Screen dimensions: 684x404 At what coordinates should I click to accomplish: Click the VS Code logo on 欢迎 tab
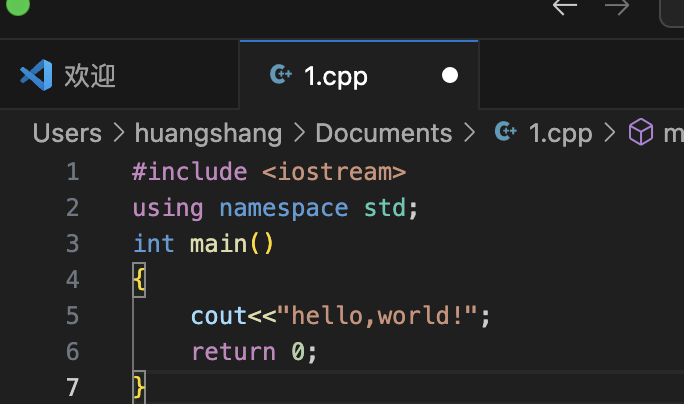click(36, 75)
